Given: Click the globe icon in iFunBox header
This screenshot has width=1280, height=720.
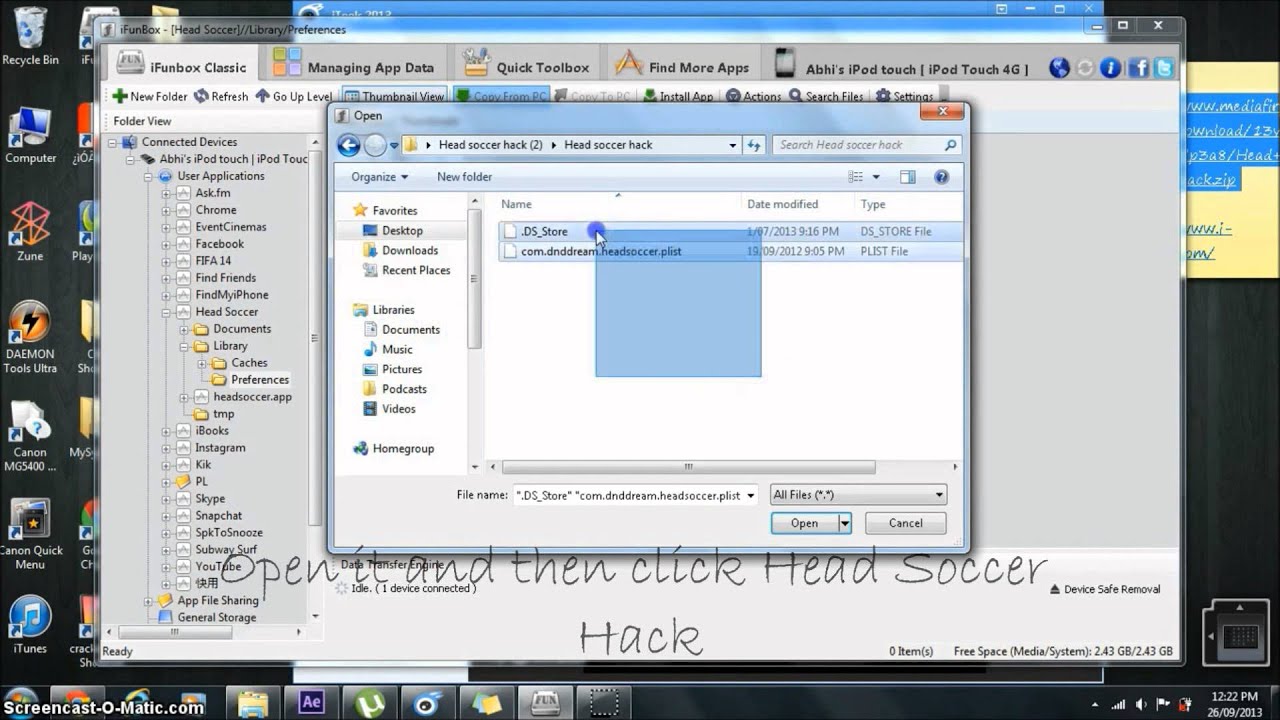Looking at the screenshot, I should tap(1059, 68).
